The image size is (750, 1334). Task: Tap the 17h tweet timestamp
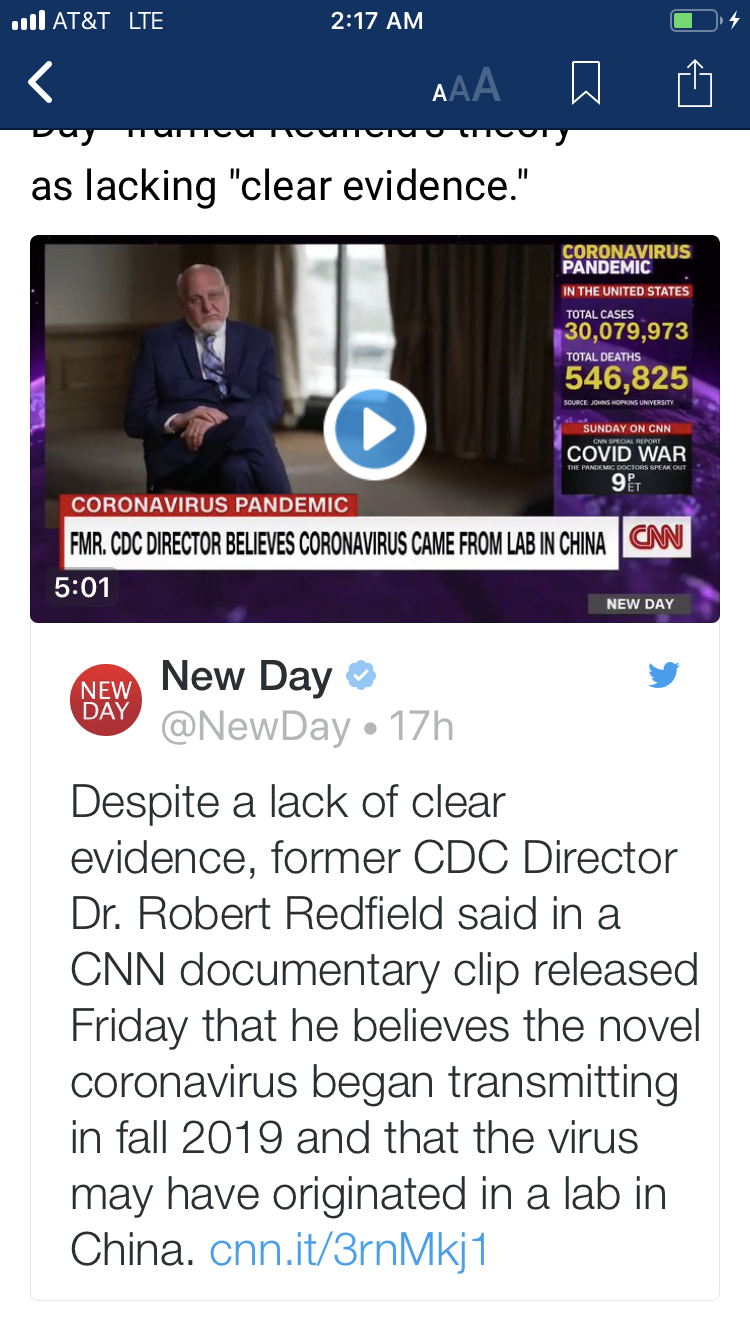422,727
